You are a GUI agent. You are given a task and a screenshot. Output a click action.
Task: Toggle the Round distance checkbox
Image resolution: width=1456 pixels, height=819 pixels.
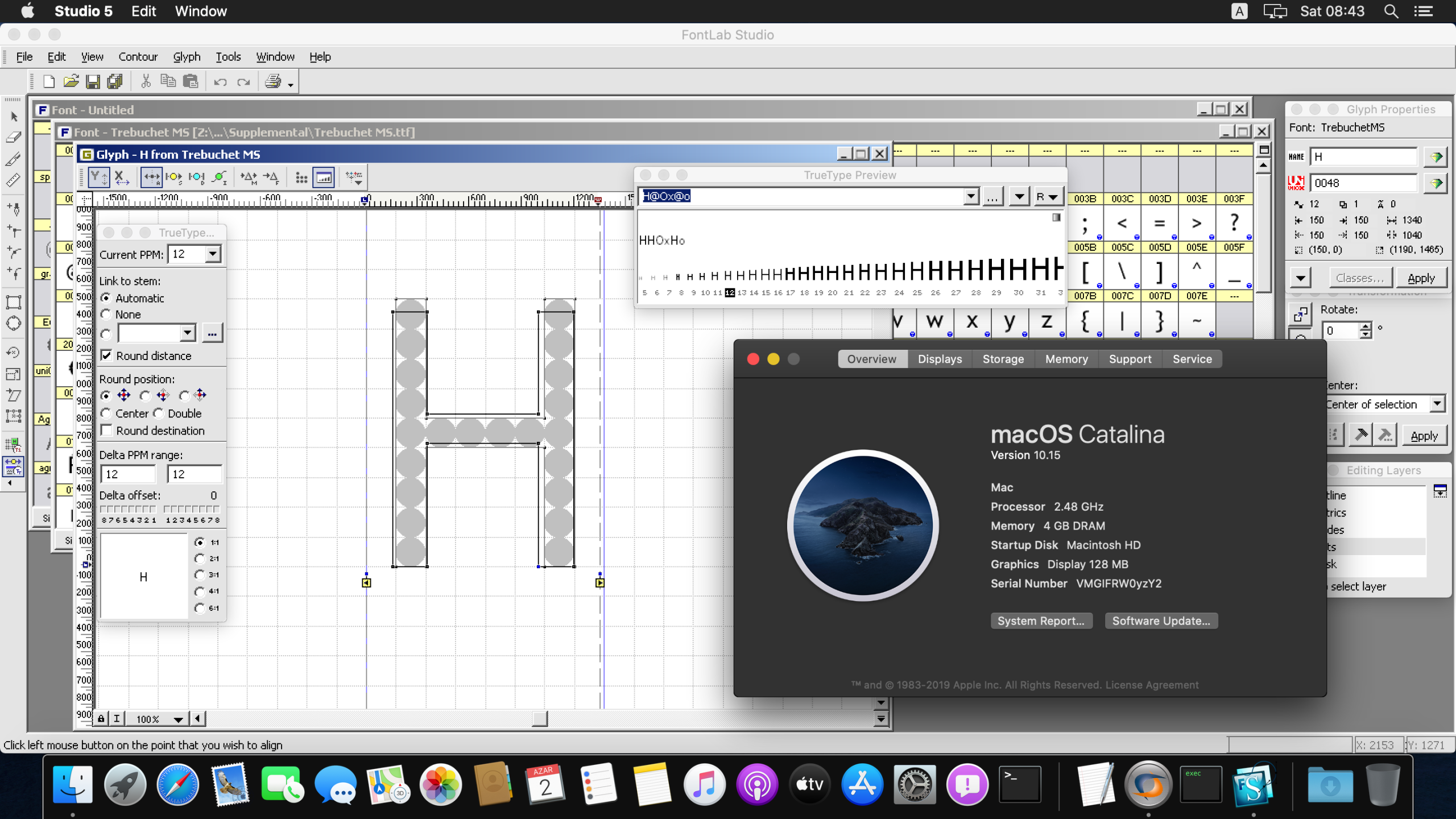pos(107,355)
